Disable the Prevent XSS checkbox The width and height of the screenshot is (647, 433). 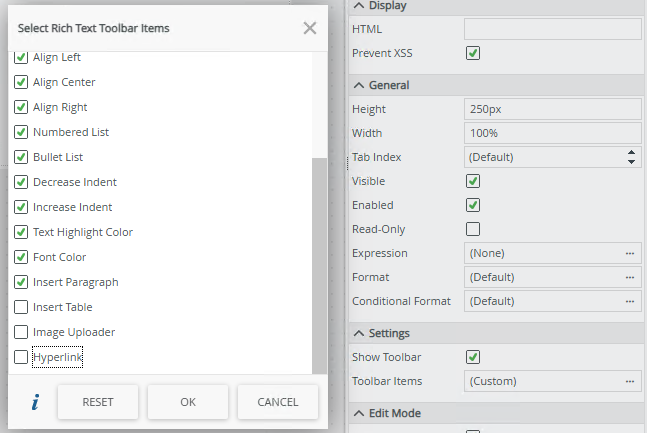pyautogui.click(x=474, y=53)
